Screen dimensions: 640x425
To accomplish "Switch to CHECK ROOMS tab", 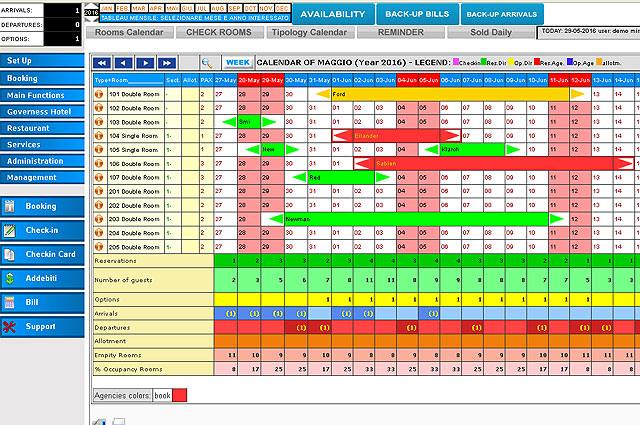I will (219, 32).
